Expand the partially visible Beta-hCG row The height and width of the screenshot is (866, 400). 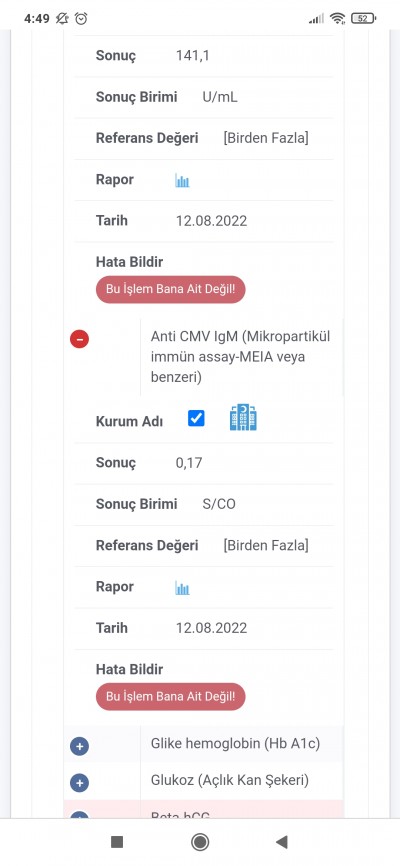(79, 815)
